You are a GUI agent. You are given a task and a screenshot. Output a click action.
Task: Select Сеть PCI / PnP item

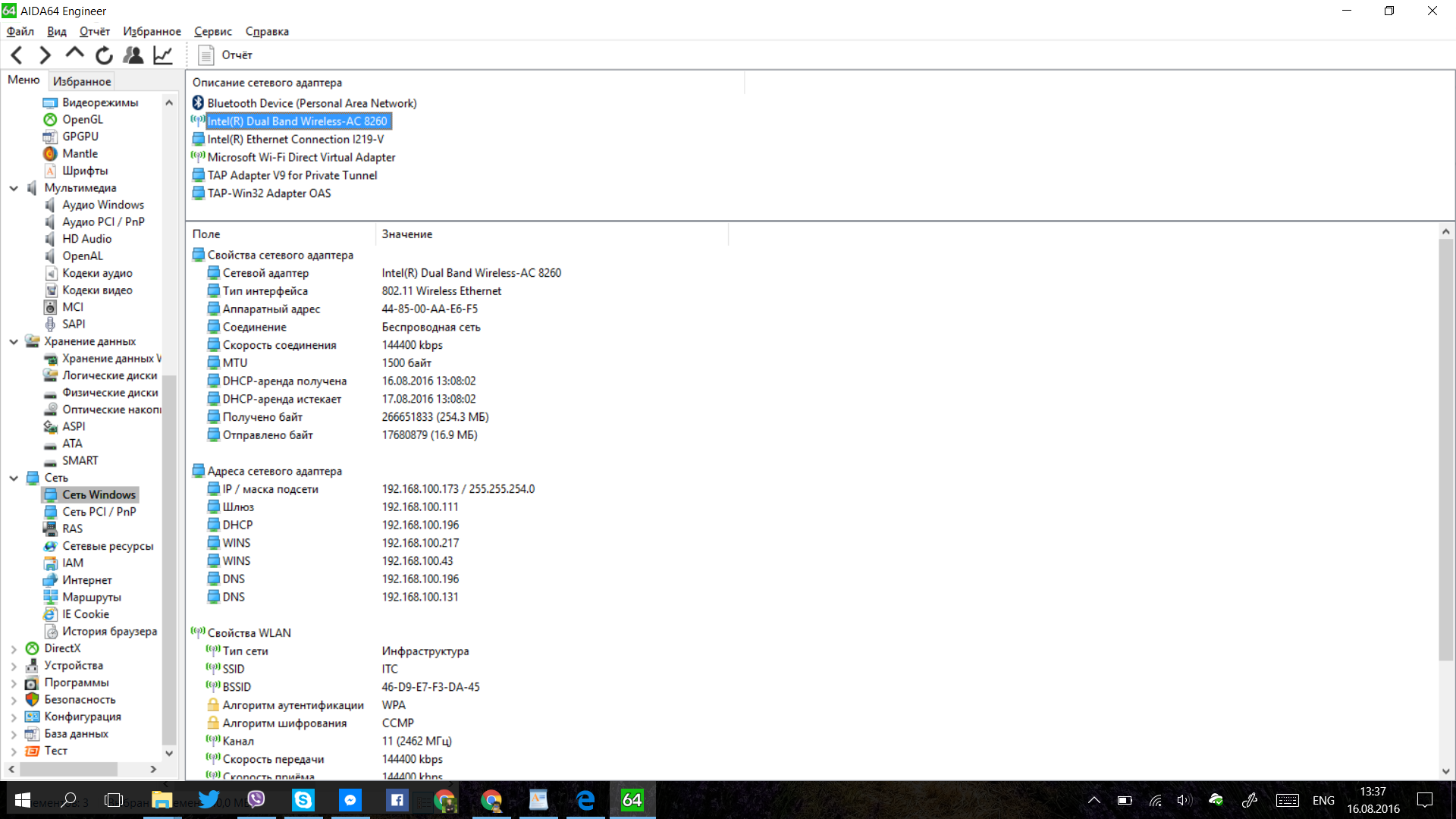tap(99, 512)
